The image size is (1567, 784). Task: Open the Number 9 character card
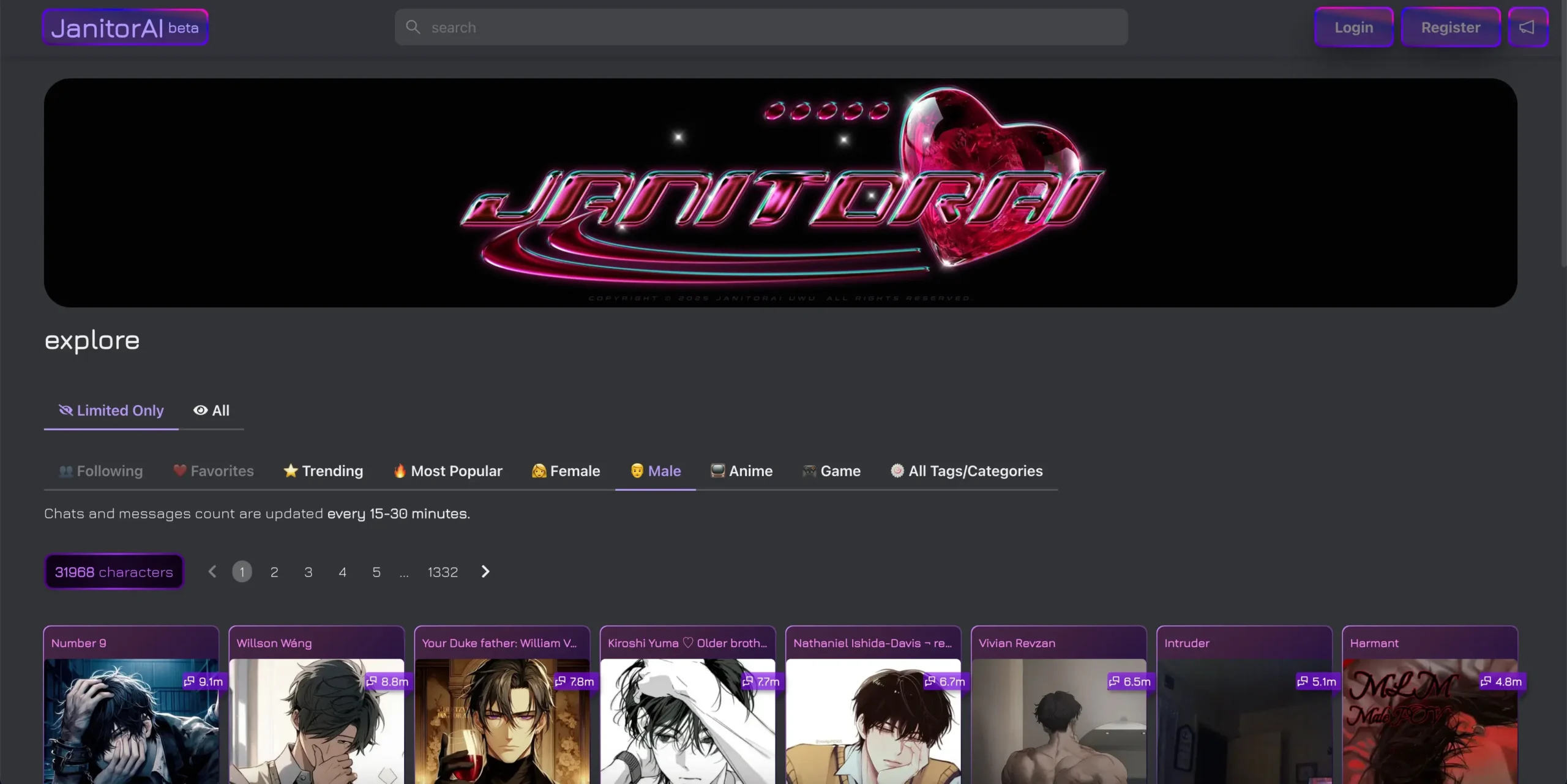[131, 704]
